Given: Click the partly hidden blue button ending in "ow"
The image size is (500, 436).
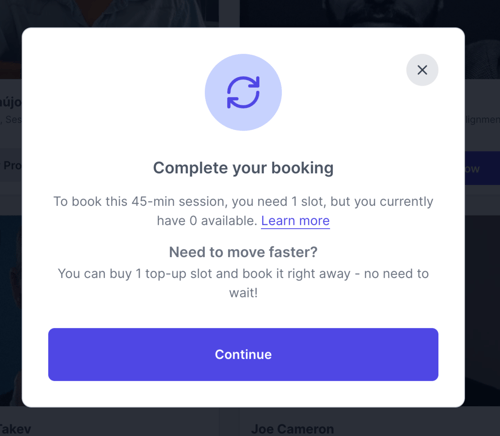Looking at the screenshot, I should pos(482,168).
